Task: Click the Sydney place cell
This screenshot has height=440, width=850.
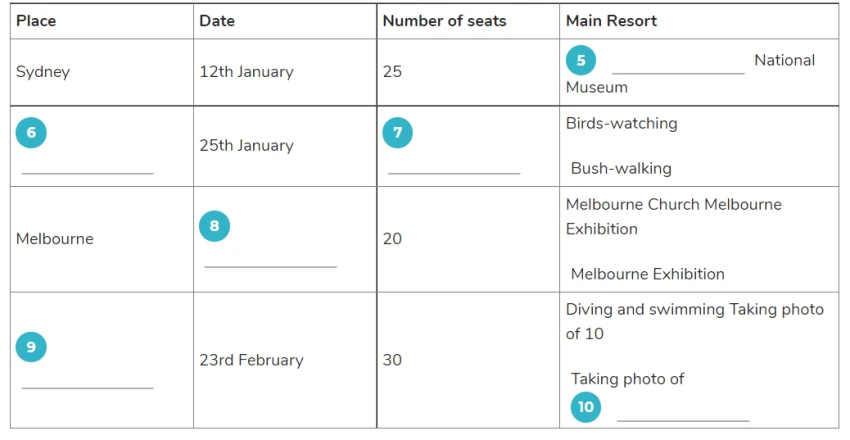Action: (43, 72)
